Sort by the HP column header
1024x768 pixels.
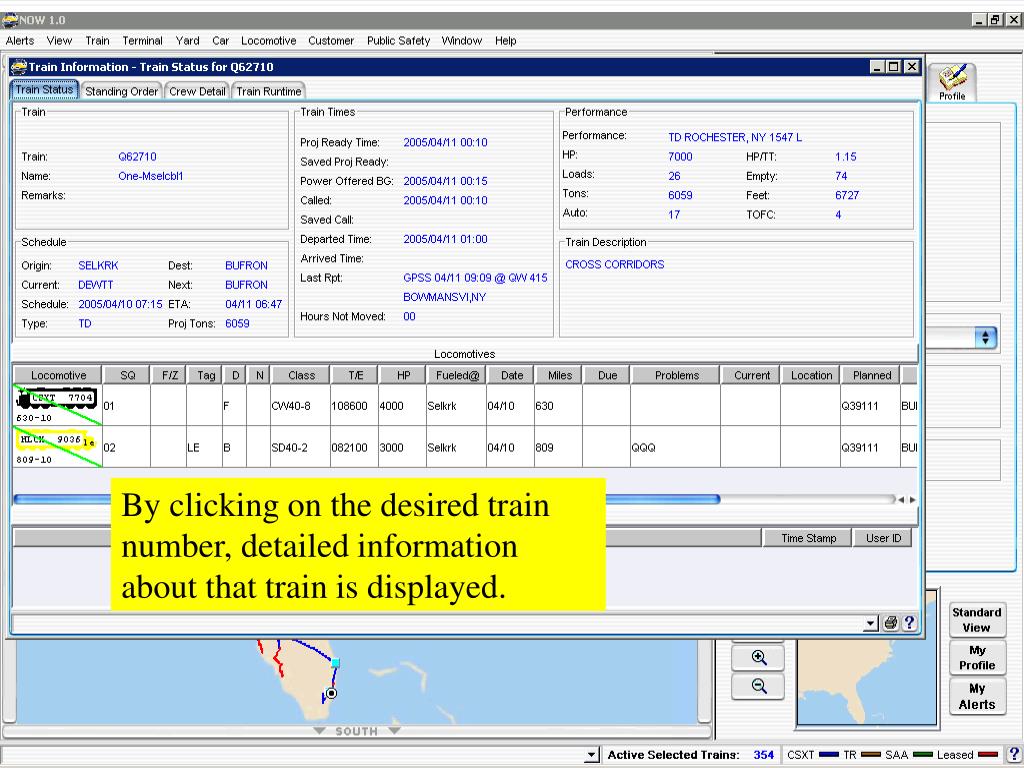coord(404,376)
